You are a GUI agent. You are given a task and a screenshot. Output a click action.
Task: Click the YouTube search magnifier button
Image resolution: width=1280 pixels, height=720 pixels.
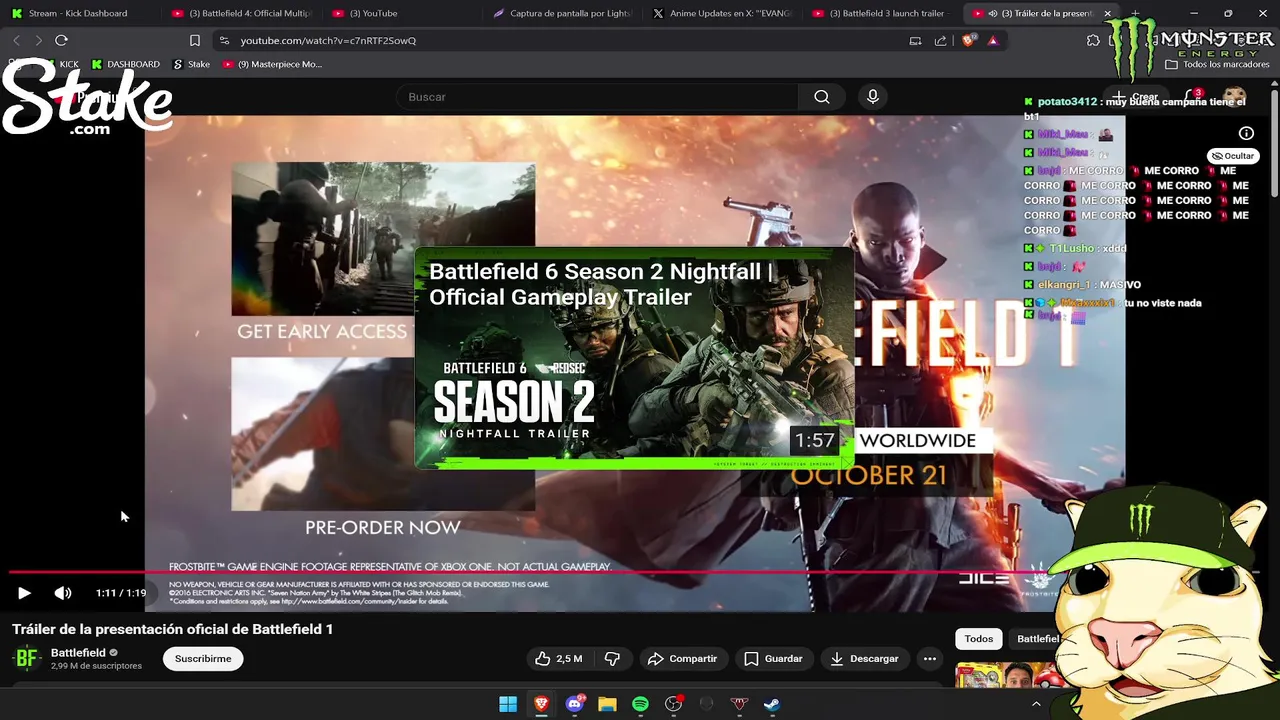coord(822,97)
